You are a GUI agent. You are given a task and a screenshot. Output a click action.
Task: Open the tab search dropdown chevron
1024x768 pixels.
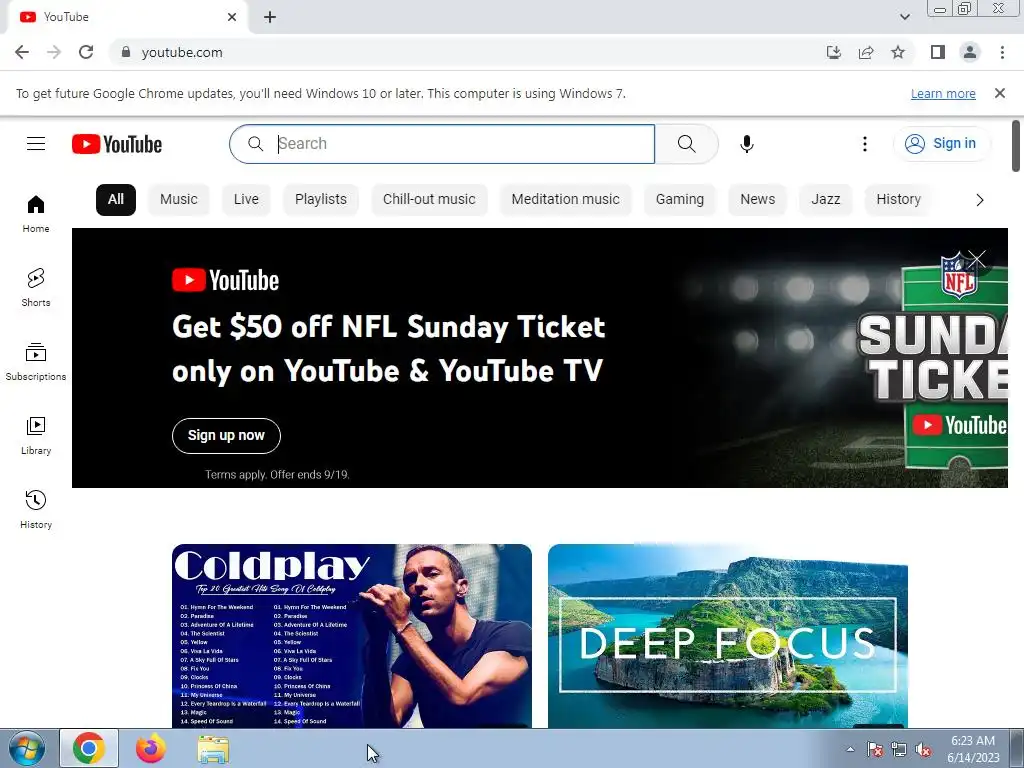point(904,17)
